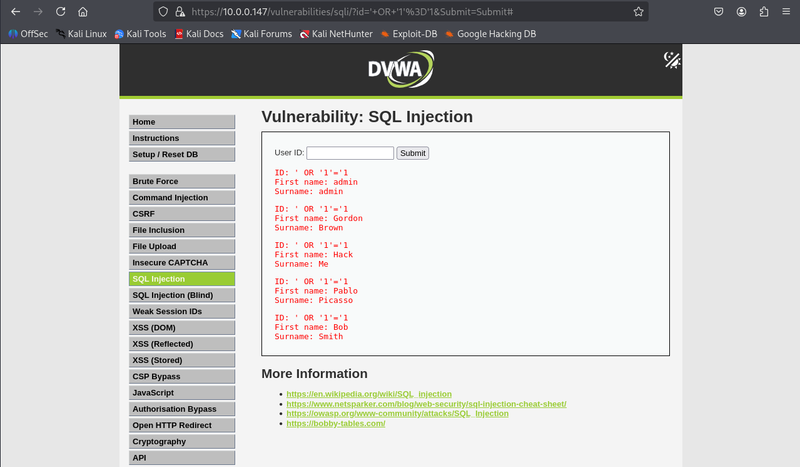800x467 pixels.
Task: Click the 'Surname: Smith' result text
Action: pos(309,336)
